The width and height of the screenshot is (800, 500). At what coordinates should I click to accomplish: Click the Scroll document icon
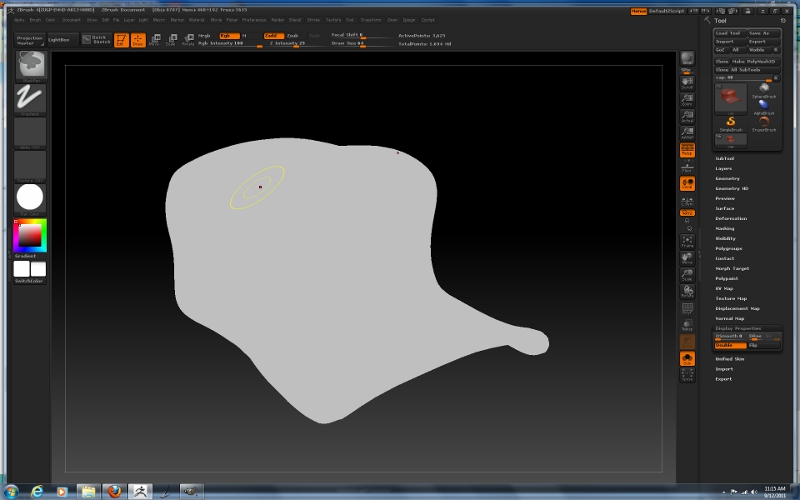[687, 83]
